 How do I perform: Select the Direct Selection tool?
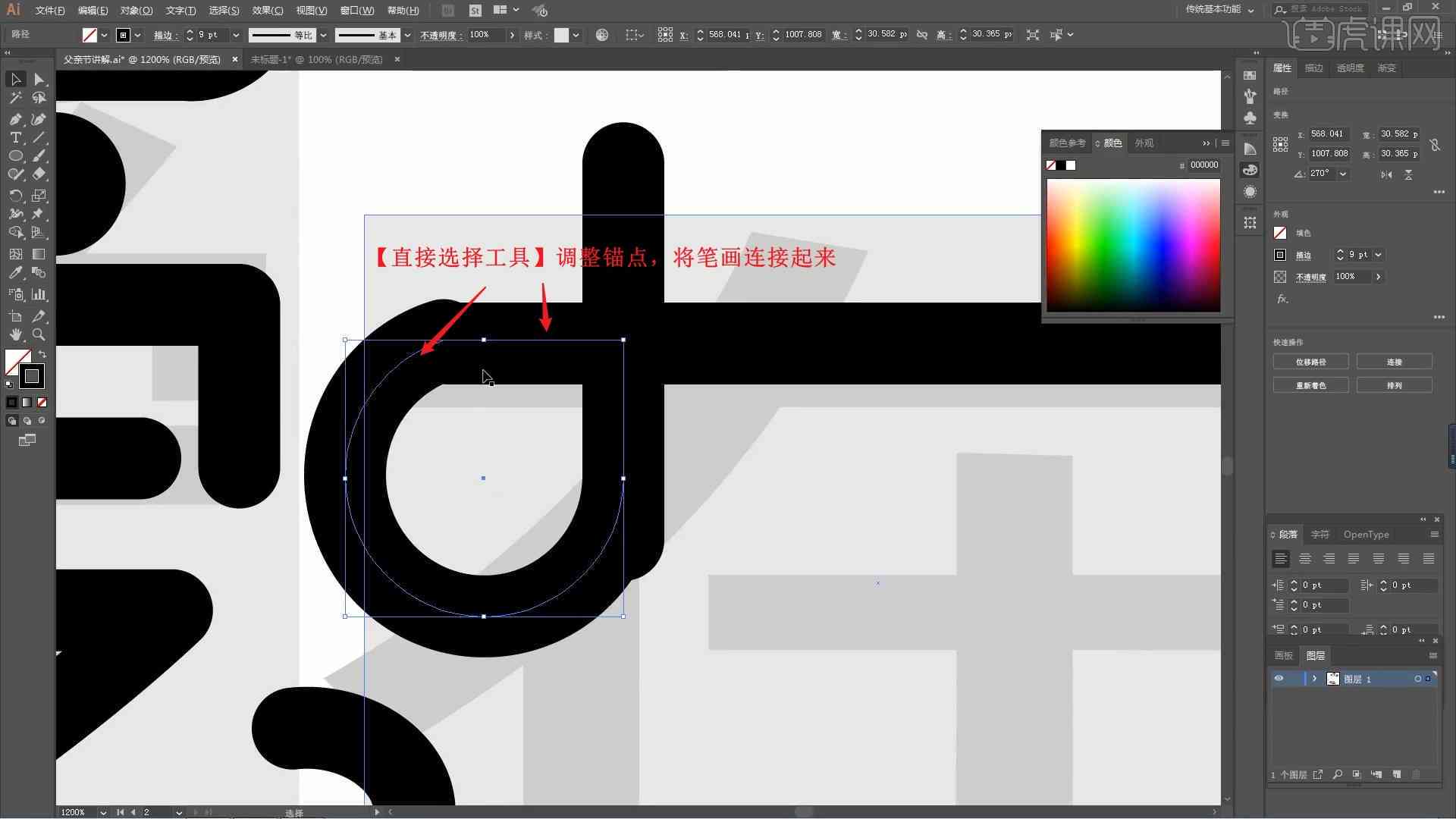[x=39, y=78]
